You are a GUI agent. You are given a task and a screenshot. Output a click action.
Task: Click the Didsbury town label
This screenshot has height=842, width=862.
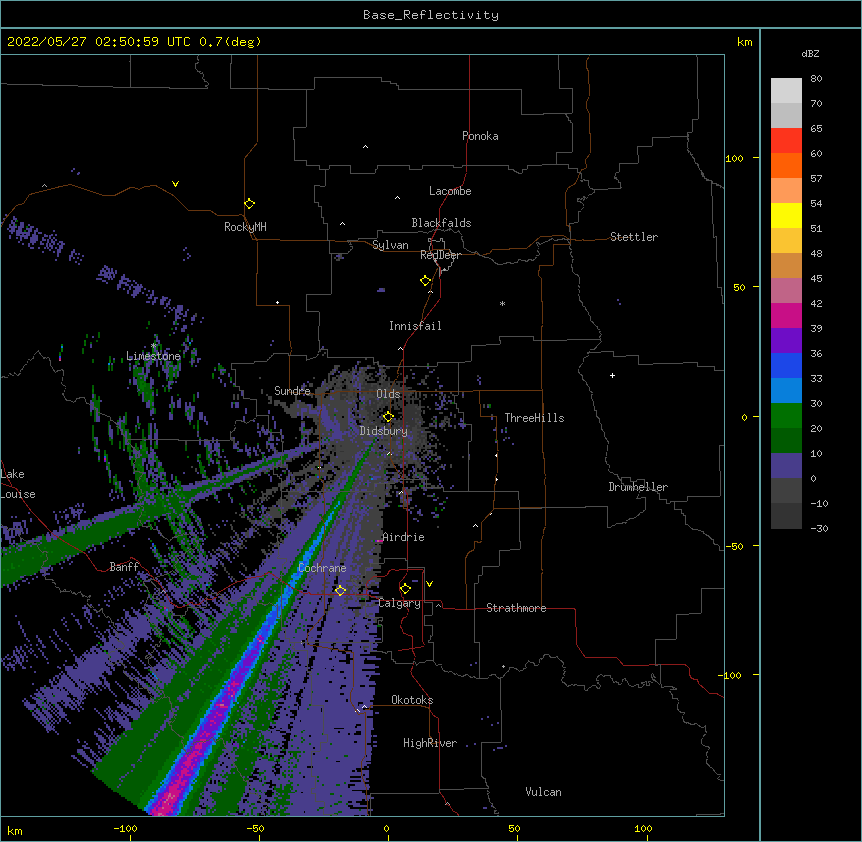[x=383, y=431]
